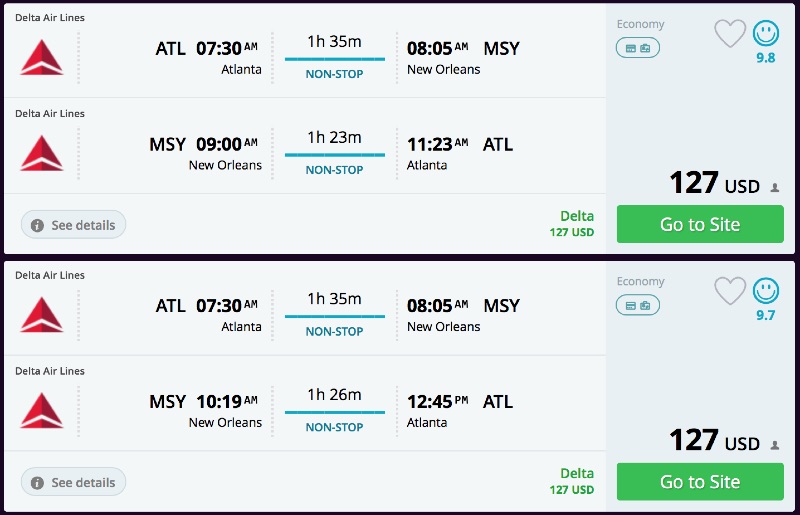The image size is (800, 515).
Task: Favorite the first flight with the heart icon
Action: [x=730, y=34]
